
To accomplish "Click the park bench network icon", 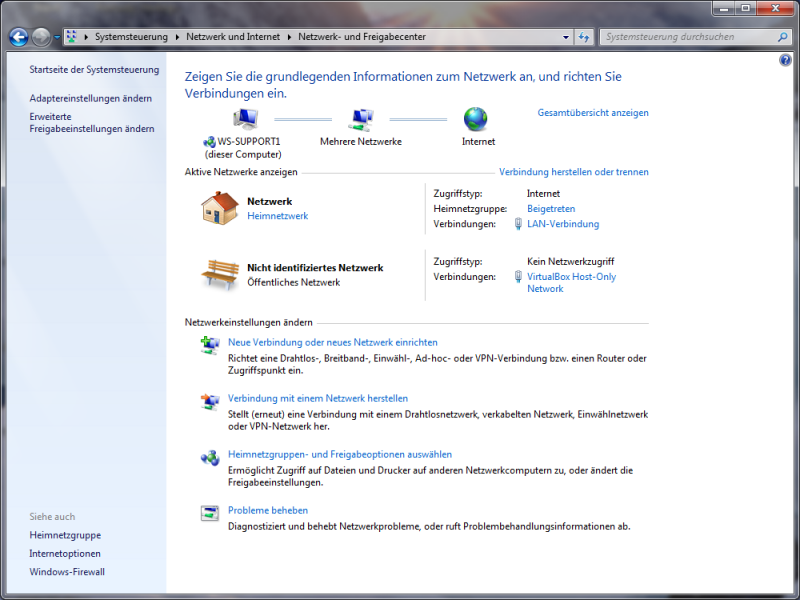I will point(219,273).
